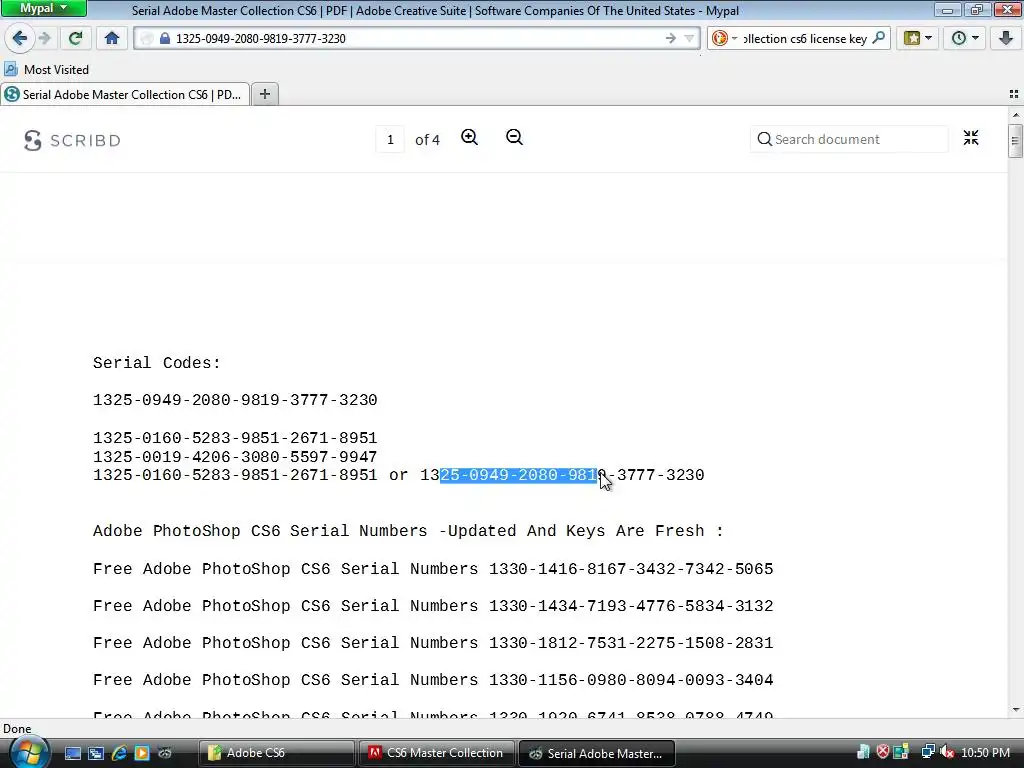The height and width of the screenshot is (768, 1024).
Task: Zoom in on the Scribd document
Action: tap(470, 137)
